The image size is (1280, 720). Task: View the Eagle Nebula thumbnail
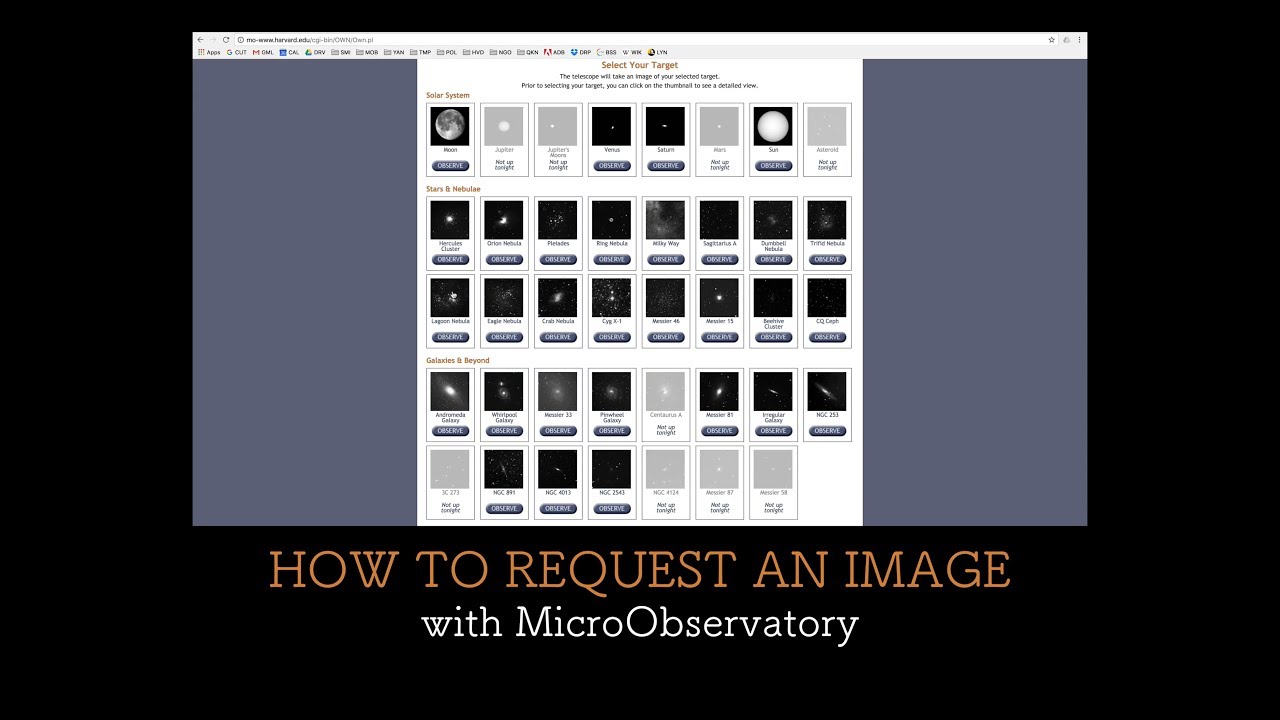[x=504, y=298]
